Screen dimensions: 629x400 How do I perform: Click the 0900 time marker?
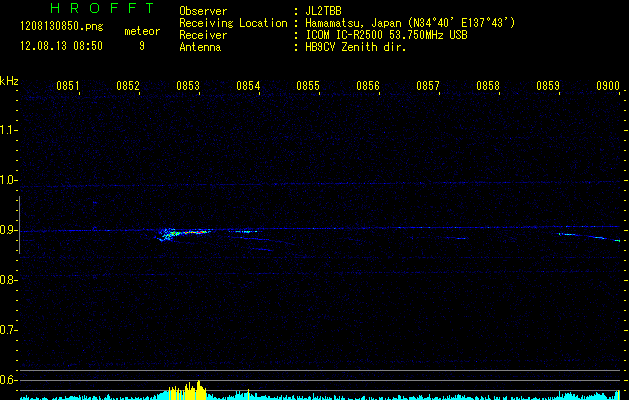point(608,86)
